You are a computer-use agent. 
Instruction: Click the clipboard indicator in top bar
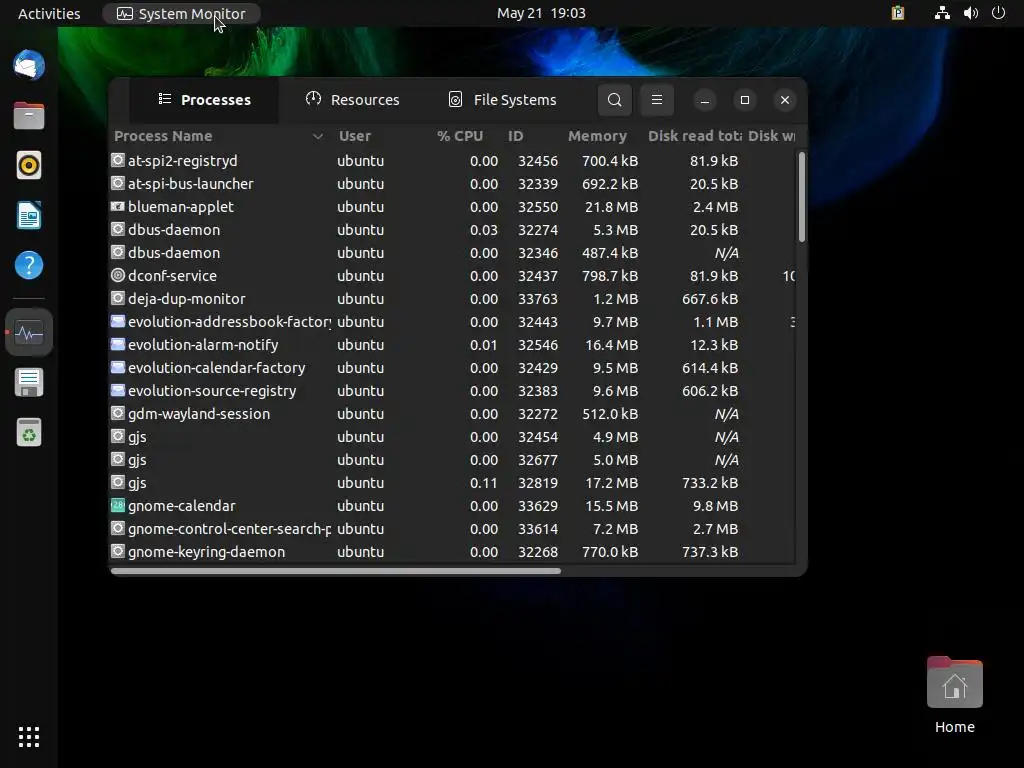coord(898,13)
